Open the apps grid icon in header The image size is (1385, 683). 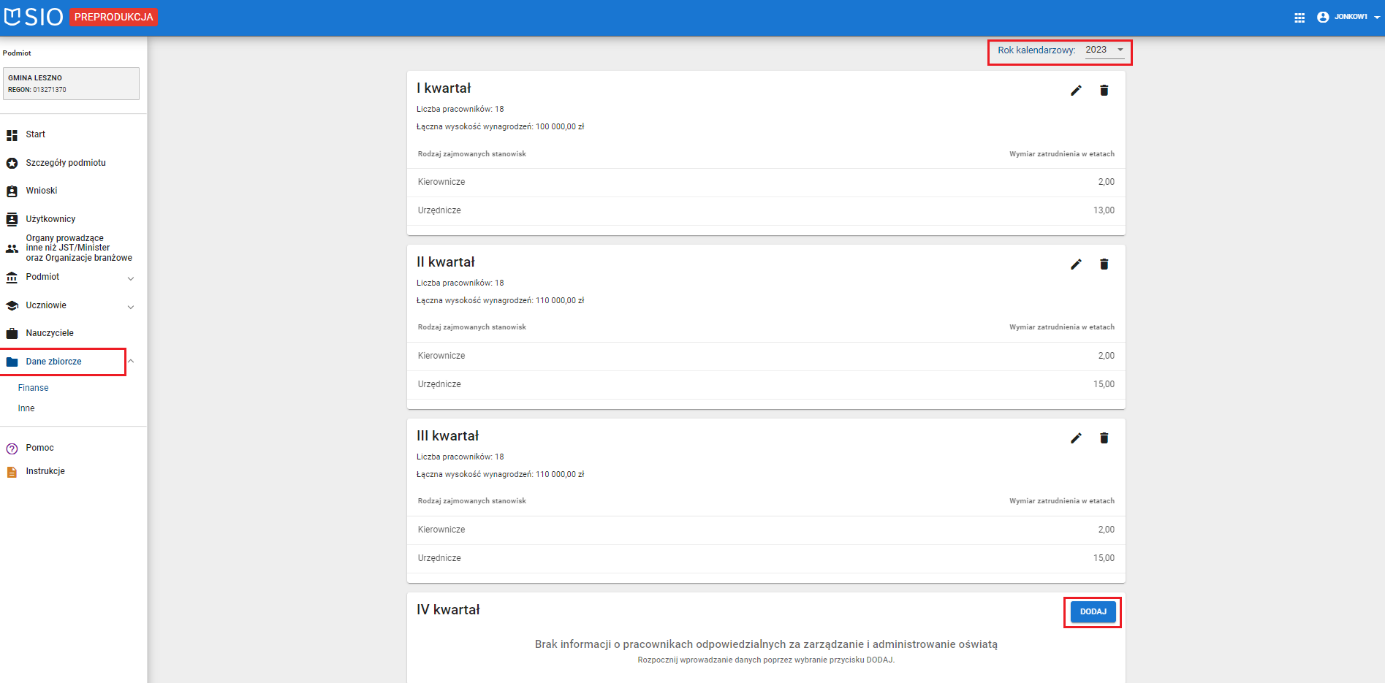1299,17
